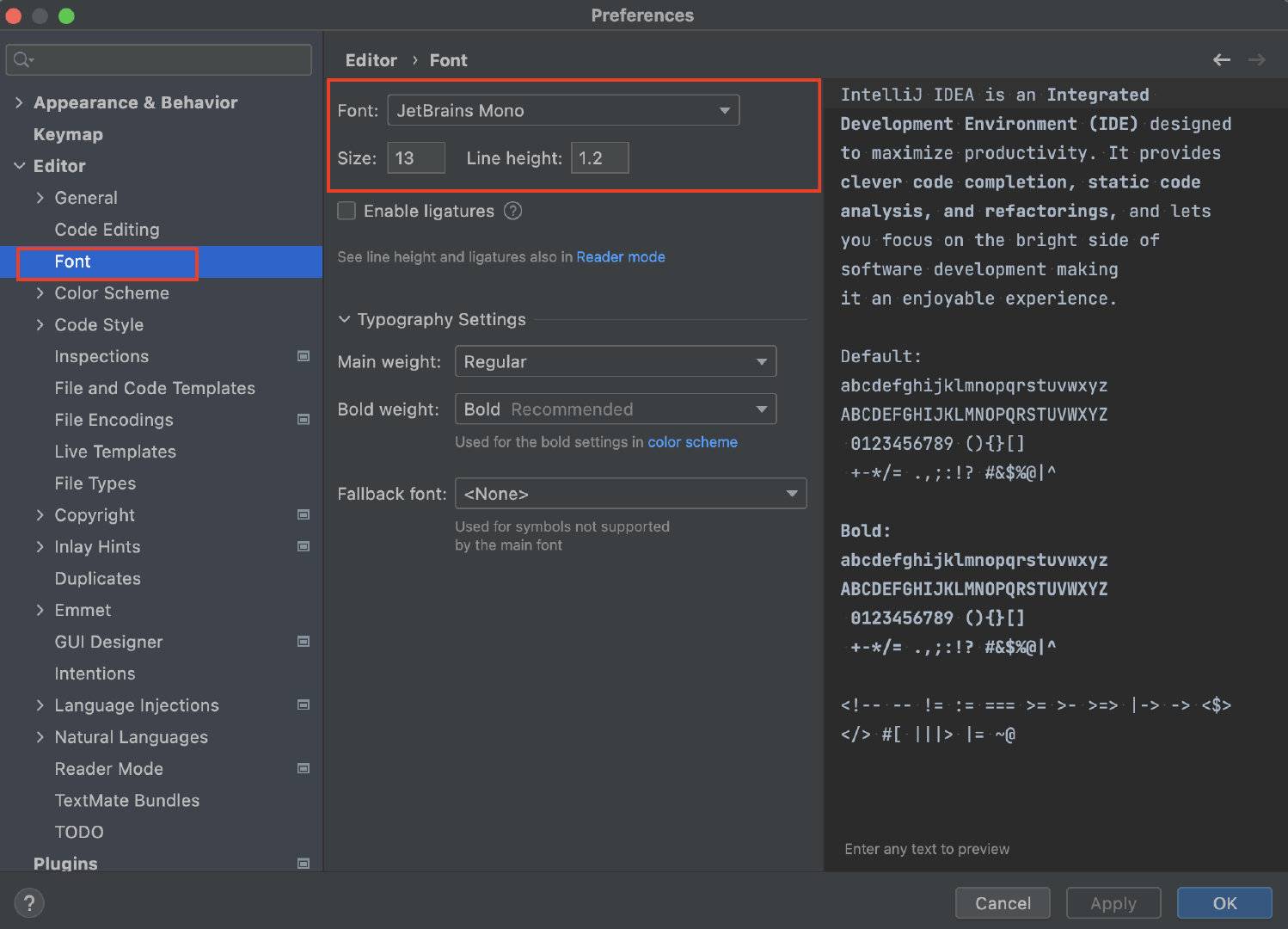Viewport: 1288px width, 929px height.
Task: Collapse the Editor tree node
Action: pyautogui.click(x=19, y=166)
